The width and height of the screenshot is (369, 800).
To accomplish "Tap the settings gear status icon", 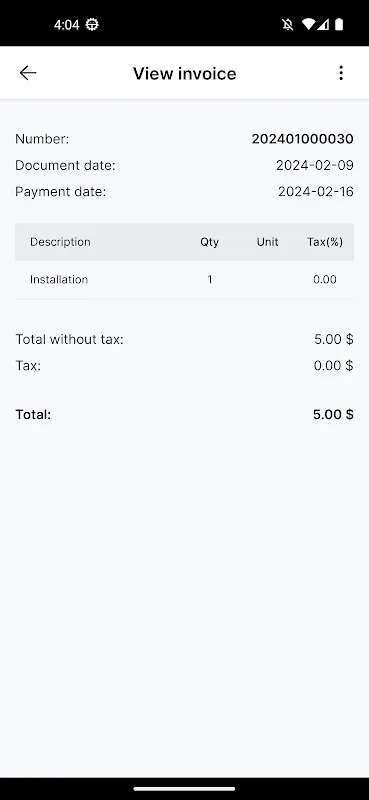I will (x=92, y=24).
